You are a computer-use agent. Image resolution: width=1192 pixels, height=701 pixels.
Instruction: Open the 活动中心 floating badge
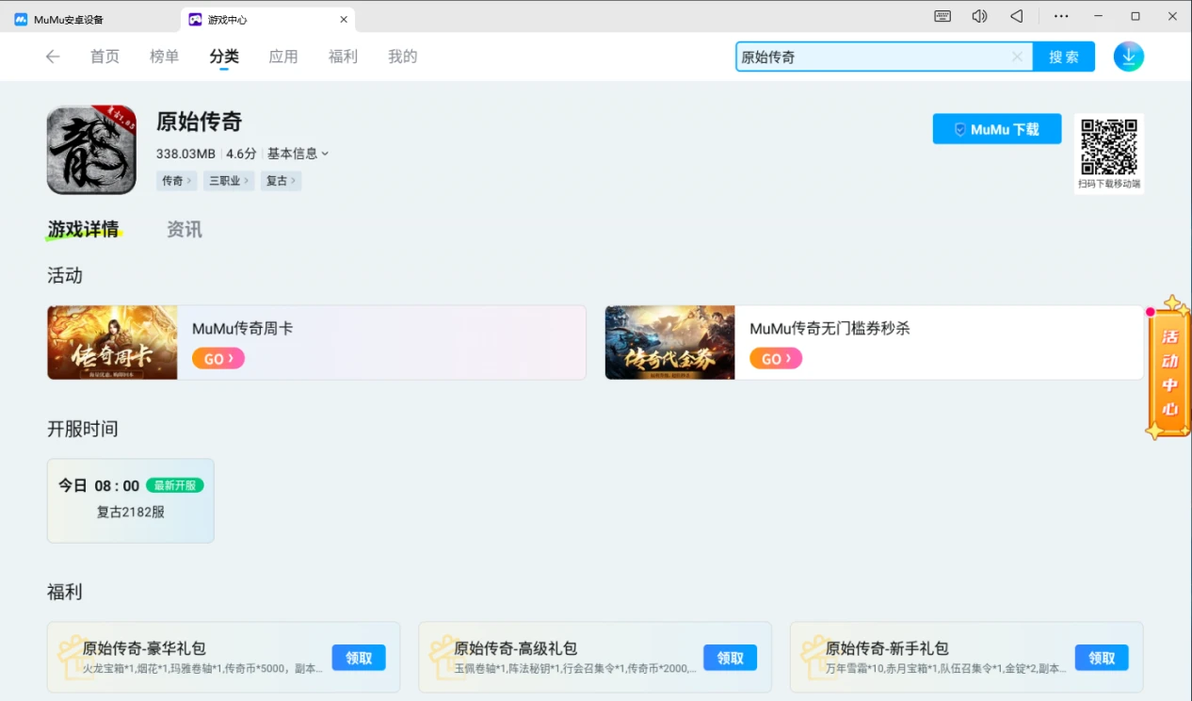[1168, 367]
